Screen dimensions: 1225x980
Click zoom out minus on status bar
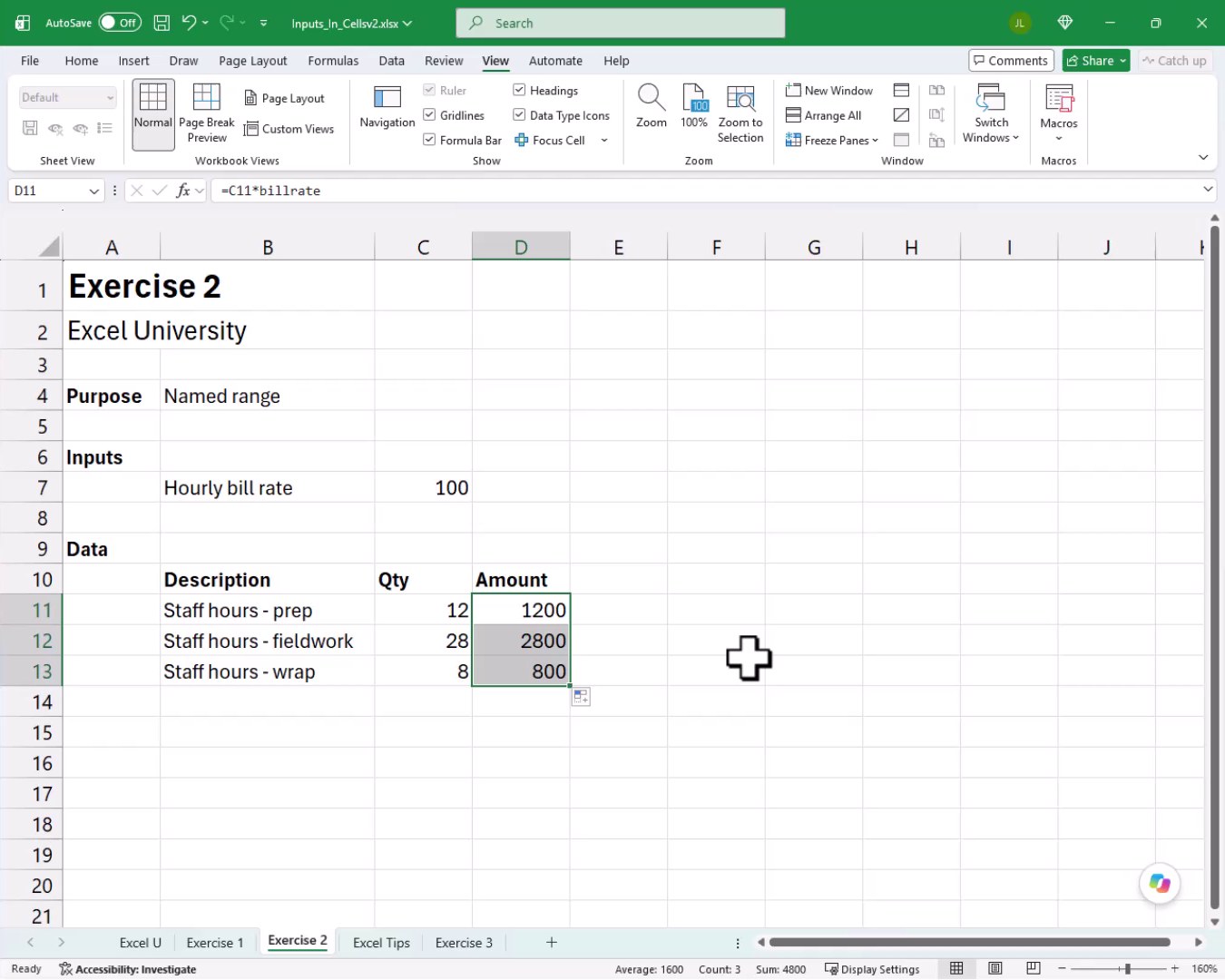click(x=1062, y=969)
